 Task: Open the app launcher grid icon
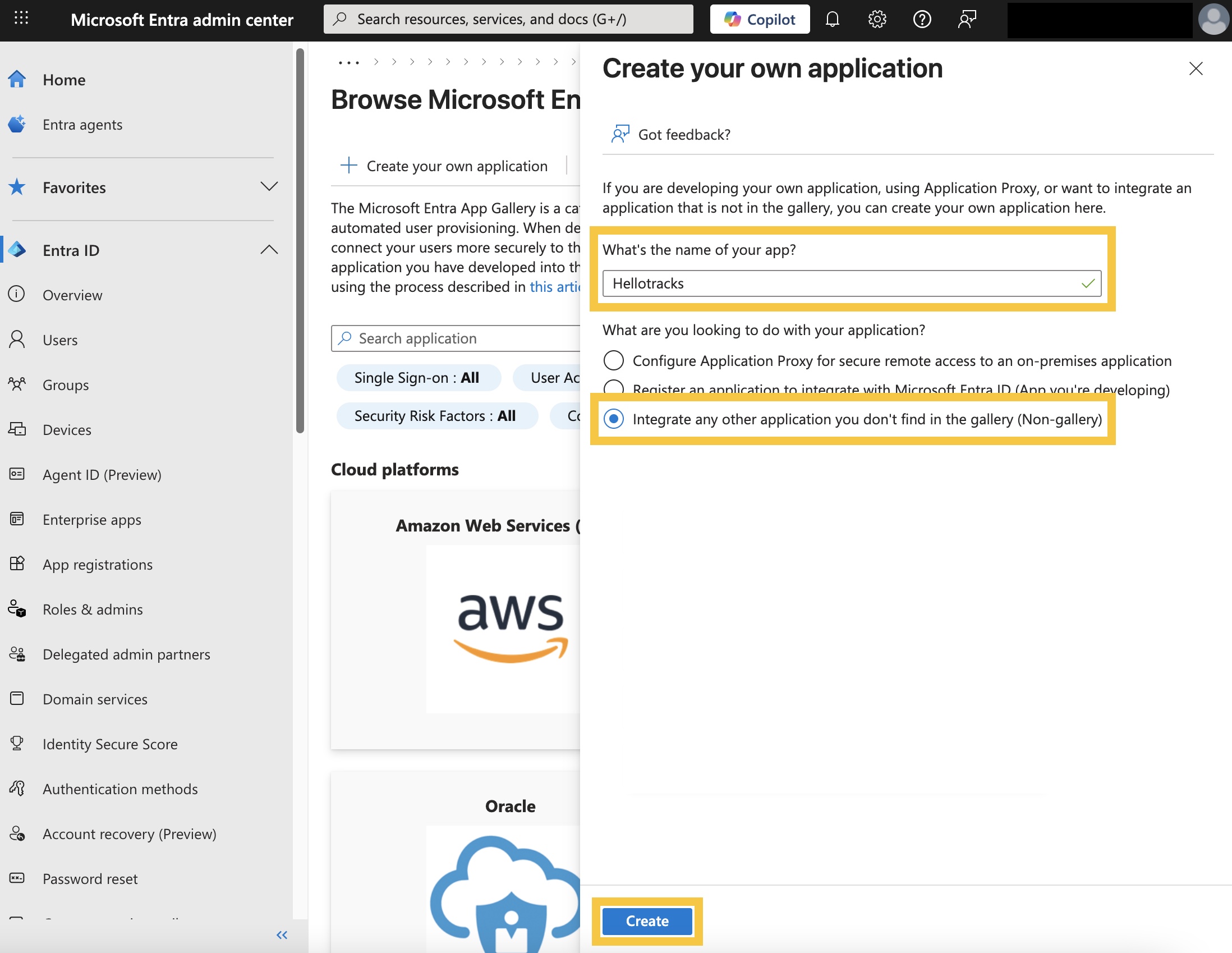click(x=21, y=18)
